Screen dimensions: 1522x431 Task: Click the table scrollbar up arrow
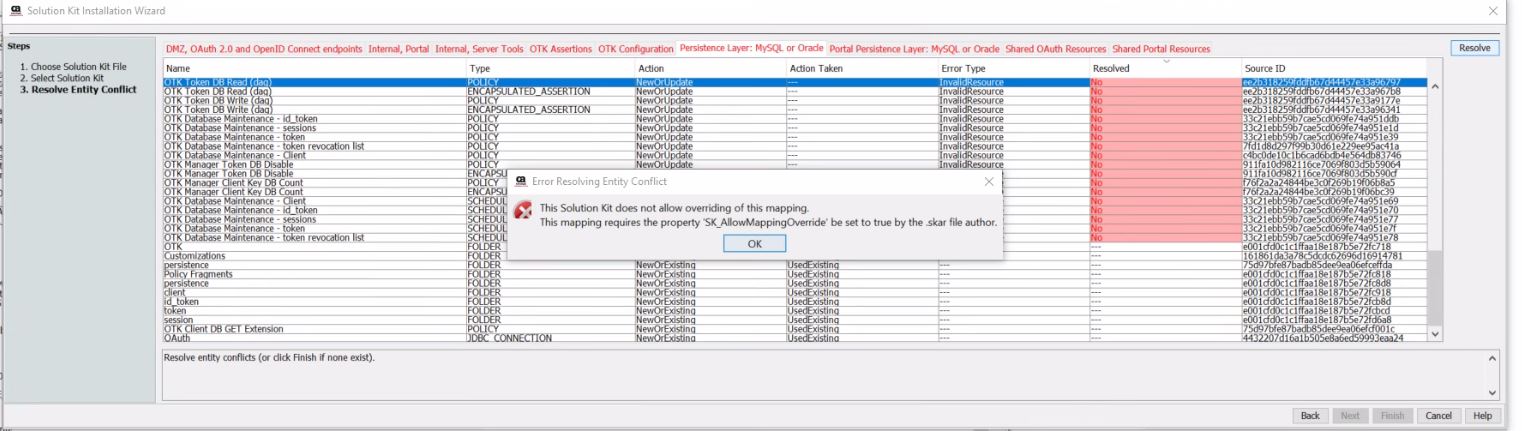pos(1433,86)
